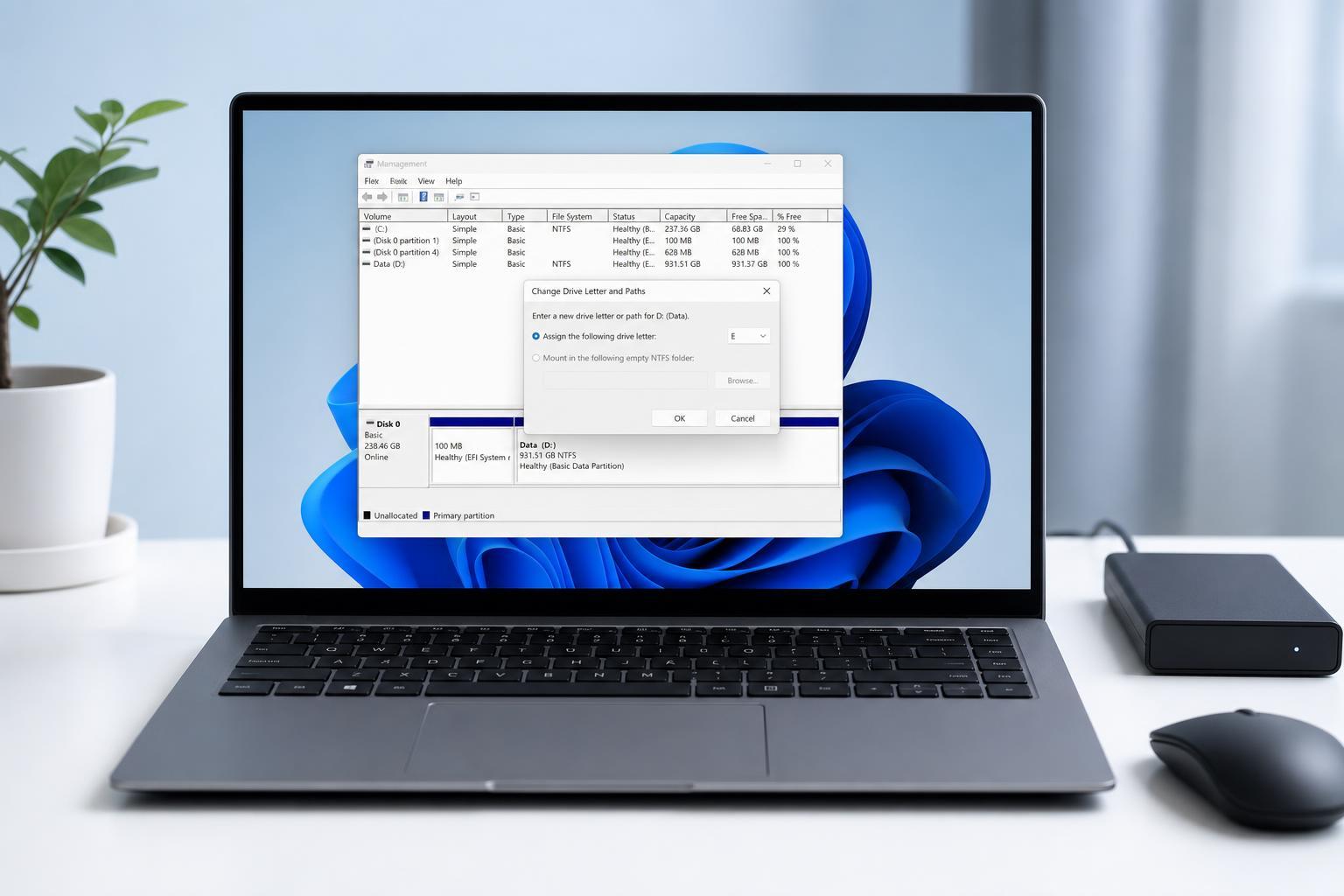Click the toolbar icon just after the second separator
Screen dimensions: 1344x896
pyautogui.click(x=459, y=197)
